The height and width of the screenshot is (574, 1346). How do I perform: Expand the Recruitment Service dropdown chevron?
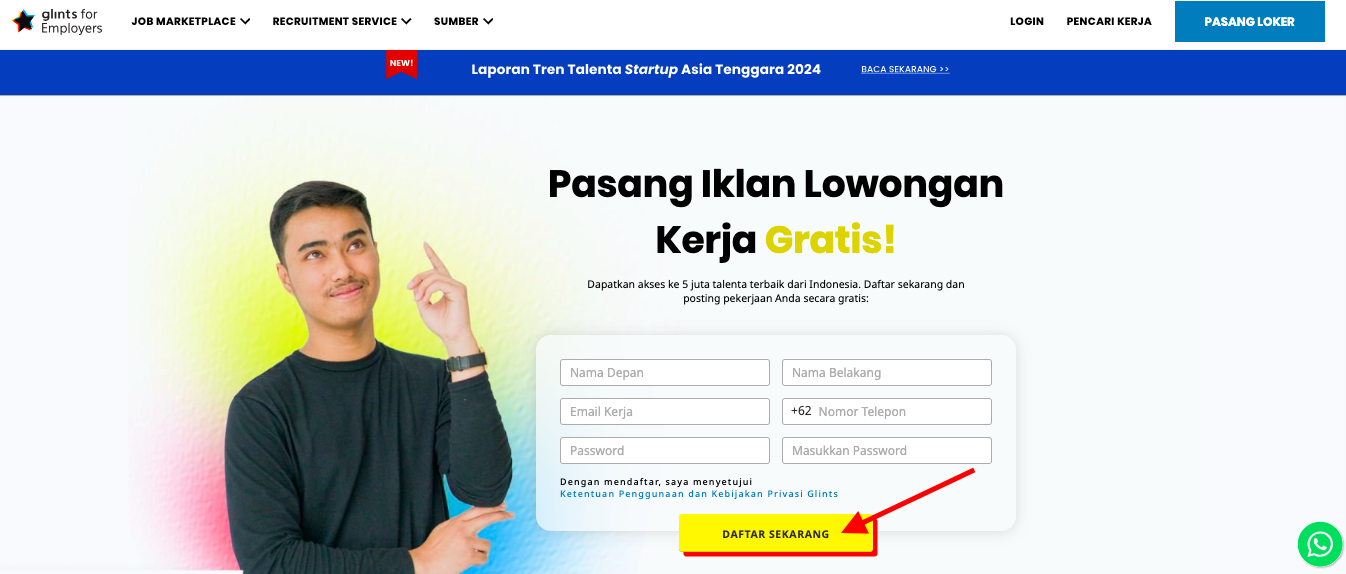406,21
